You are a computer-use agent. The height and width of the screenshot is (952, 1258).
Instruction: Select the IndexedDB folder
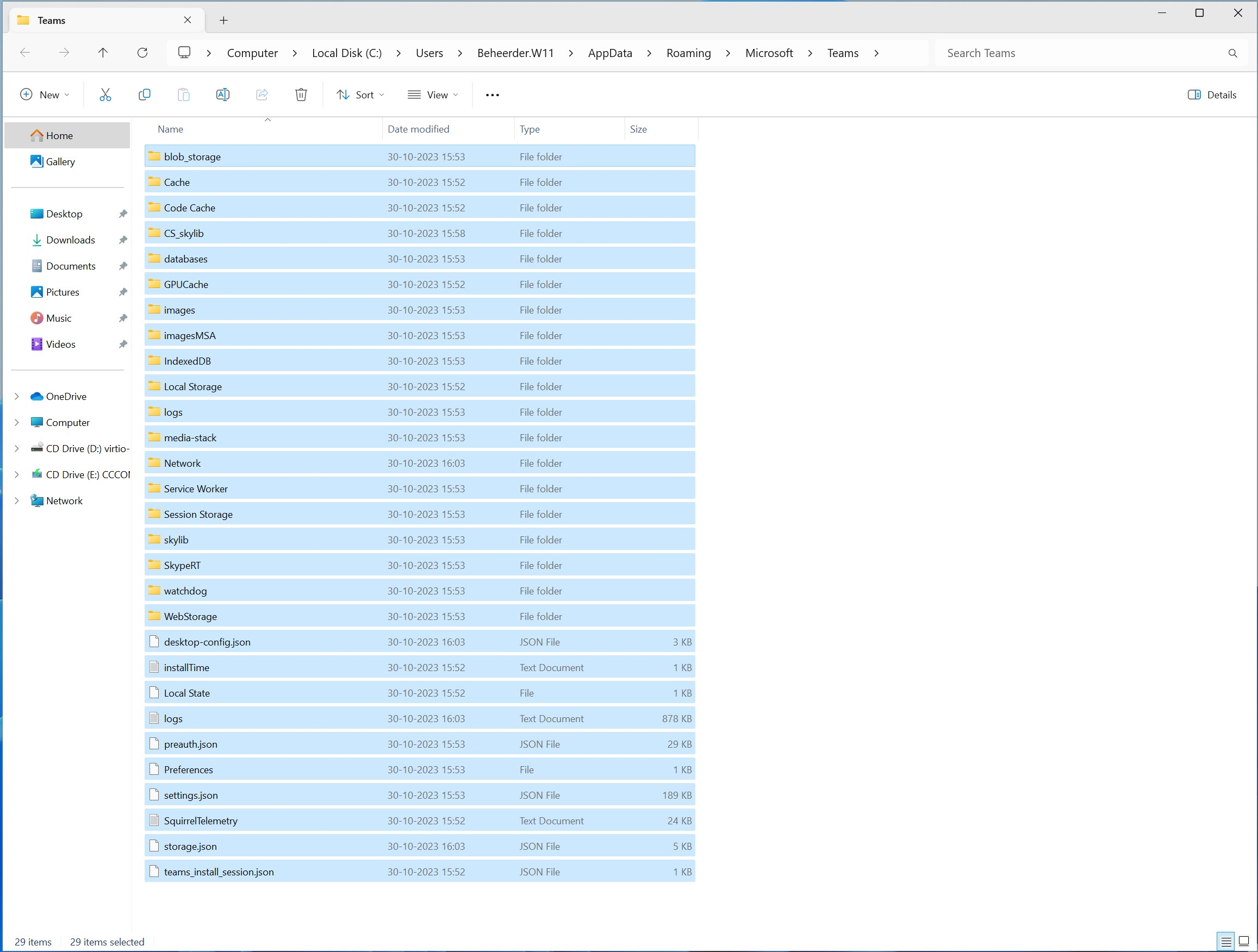click(420, 361)
